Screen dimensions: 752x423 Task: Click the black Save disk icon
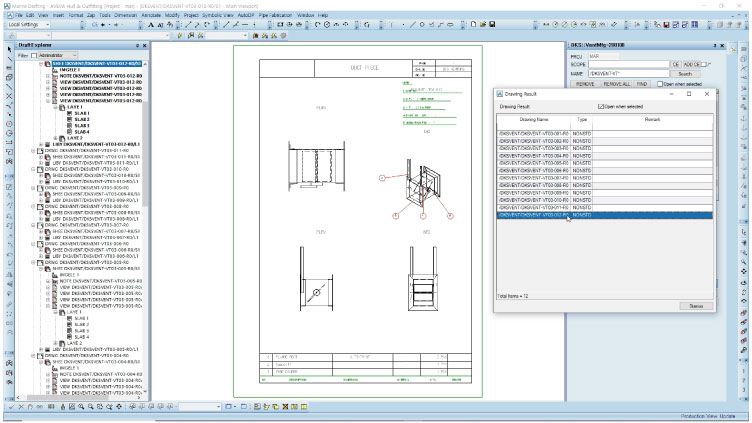492,24
